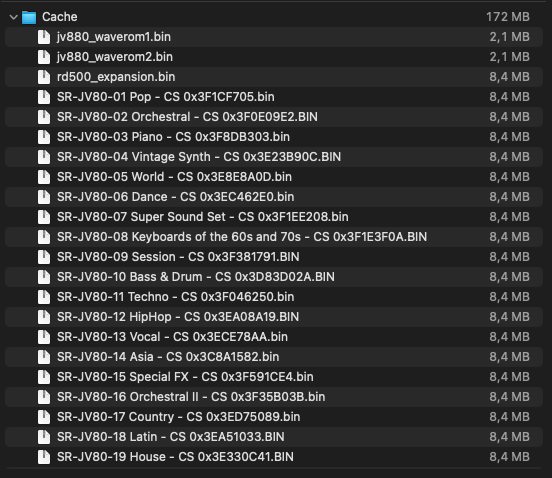
Task: Click file icon of jv880_waverom2.bin
Action: pyautogui.click(x=44, y=57)
